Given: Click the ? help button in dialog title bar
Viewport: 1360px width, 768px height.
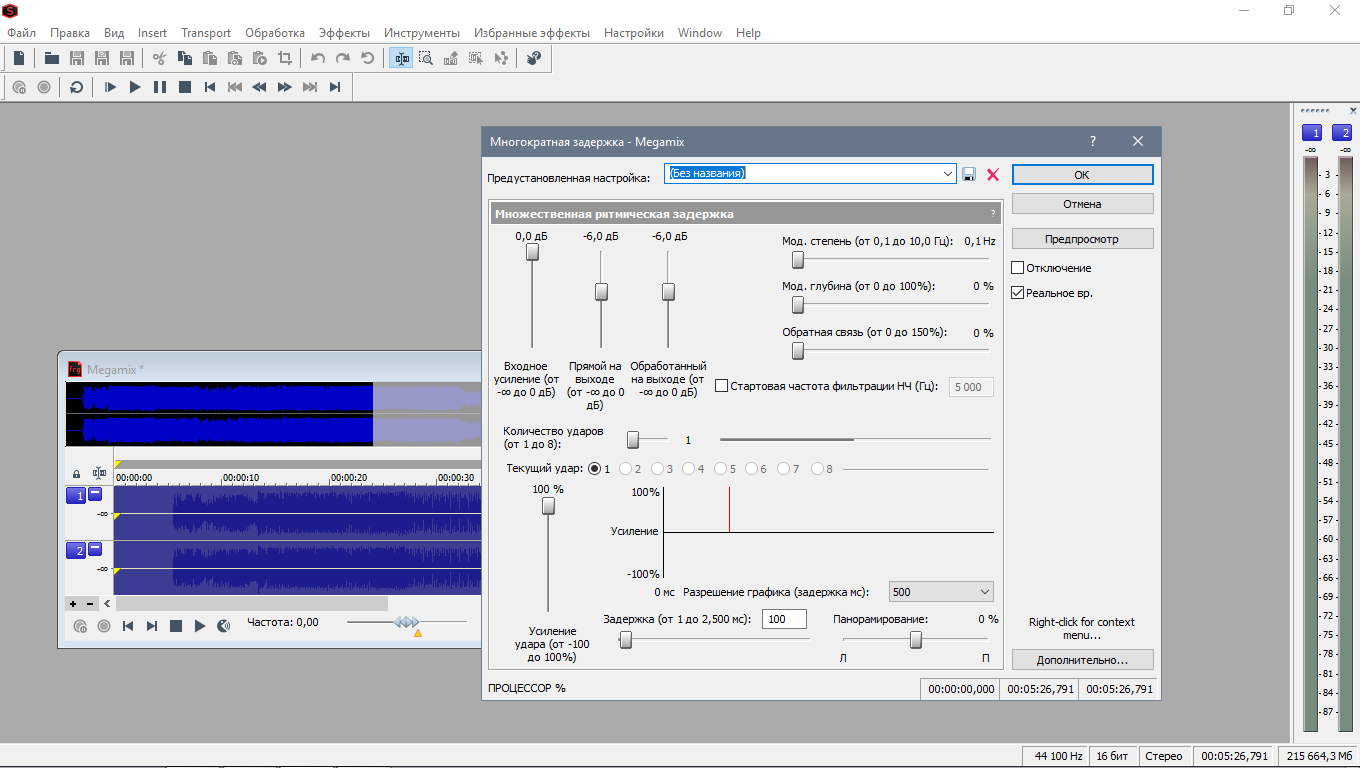Looking at the screenshot, I should point(1092,142).
